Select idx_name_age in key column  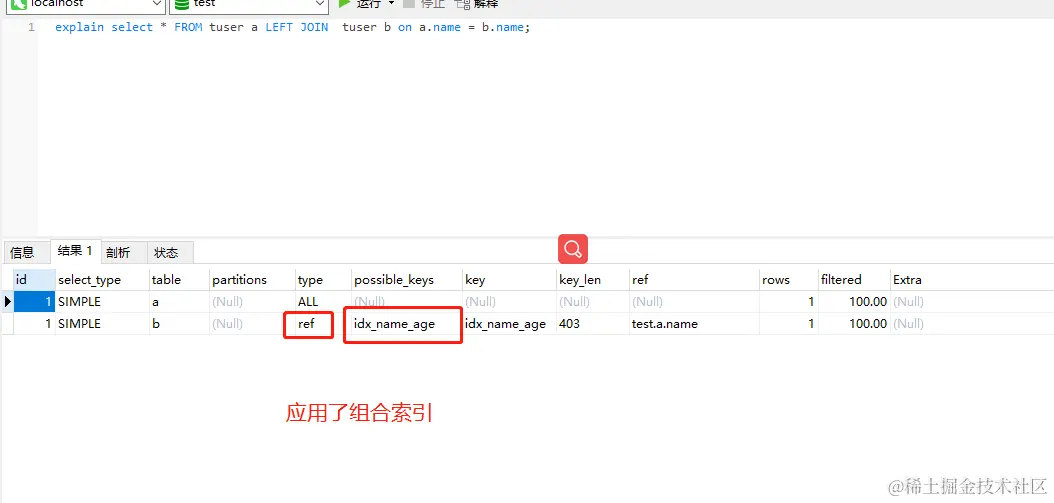[x=510, y=323]
